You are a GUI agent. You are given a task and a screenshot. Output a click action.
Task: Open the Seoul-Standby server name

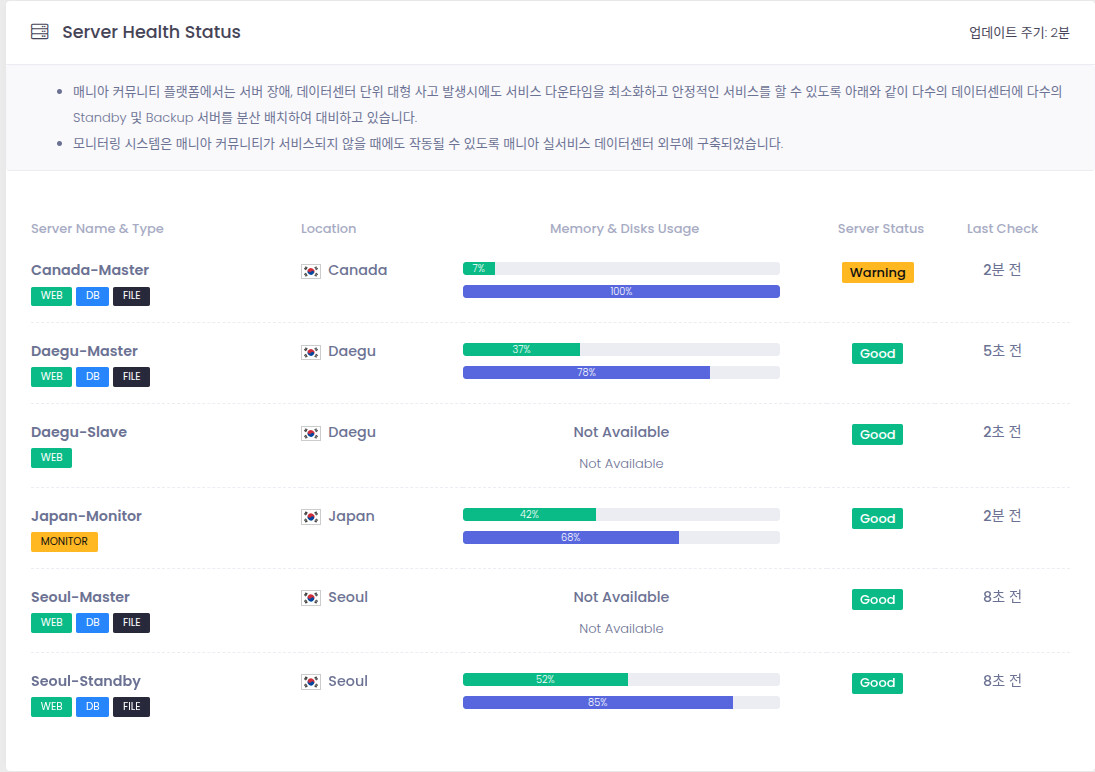click(x=86, y=681)
